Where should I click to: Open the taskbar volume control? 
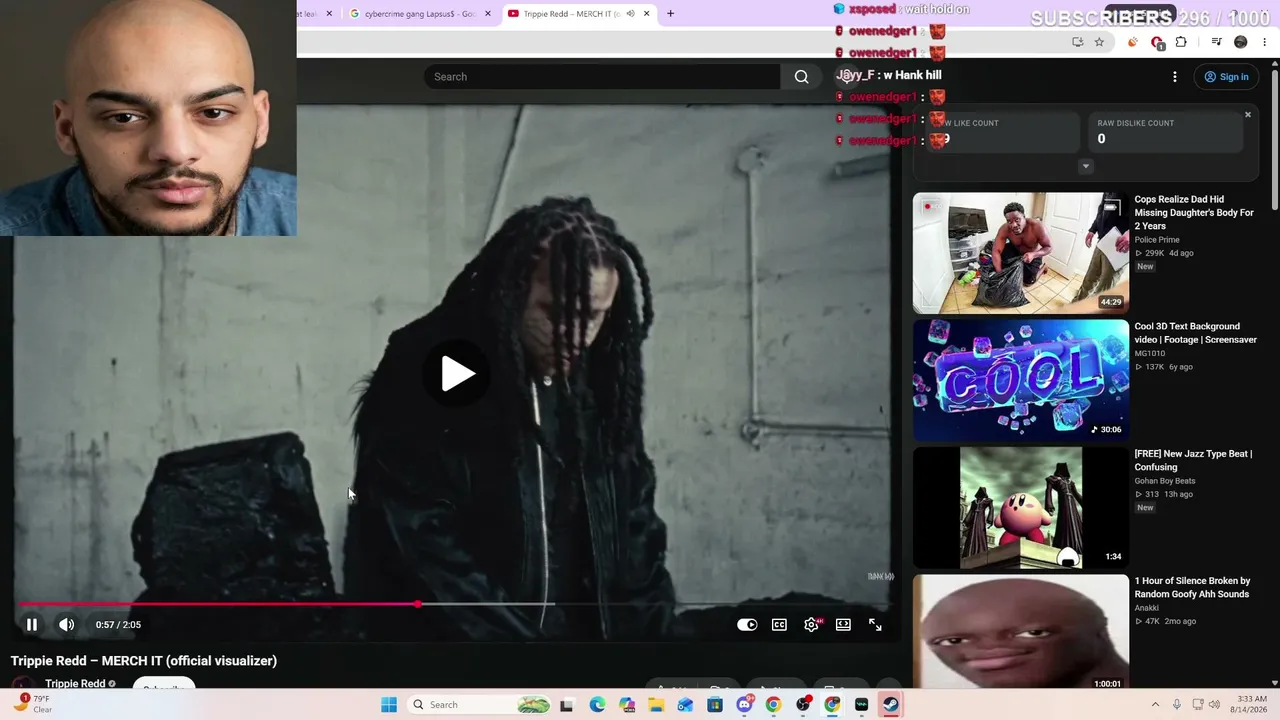(1215, 705)
